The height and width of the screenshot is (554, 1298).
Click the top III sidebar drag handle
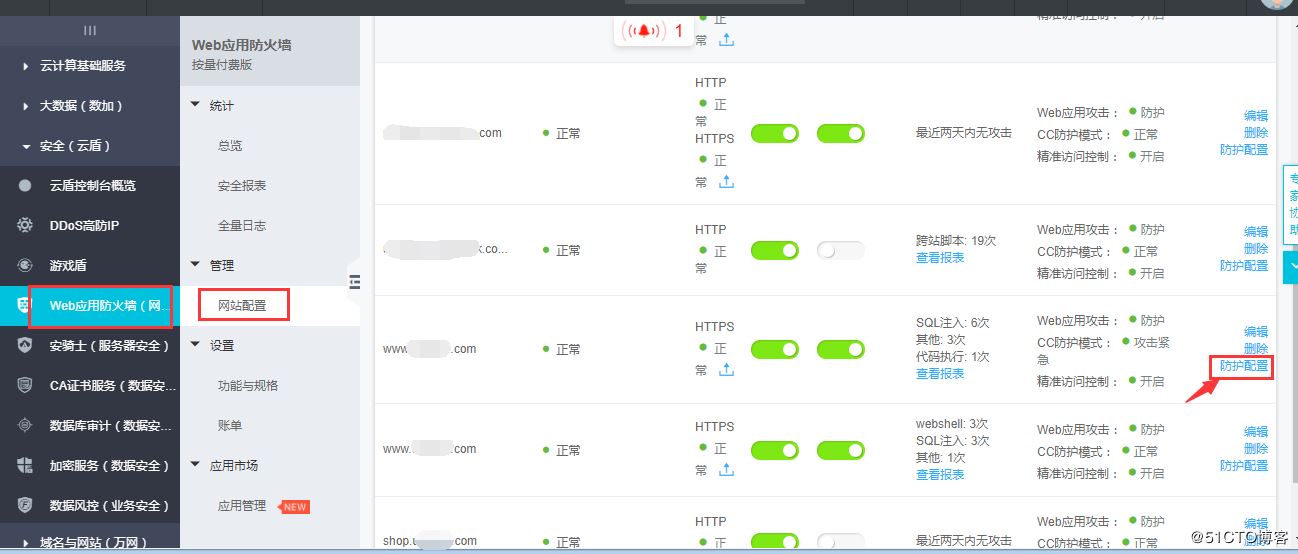pos(90,31)
